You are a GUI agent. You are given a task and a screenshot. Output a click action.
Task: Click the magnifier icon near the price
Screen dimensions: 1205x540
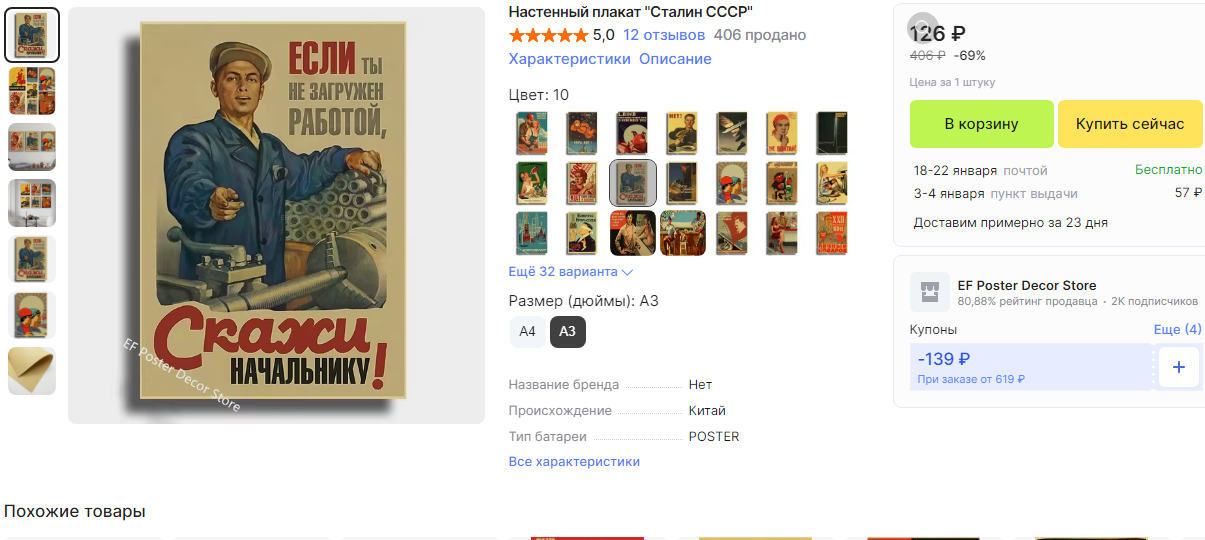[x=923, y=27]
